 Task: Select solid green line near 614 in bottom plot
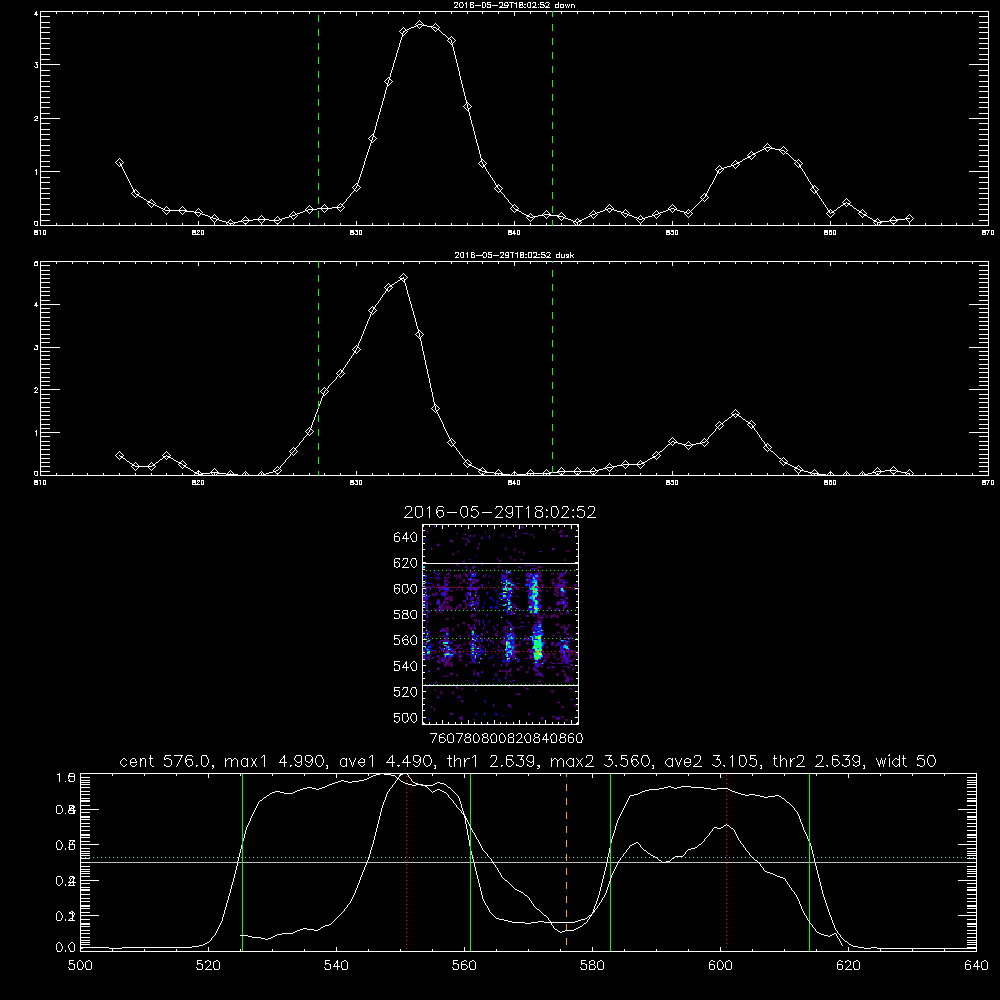[x=809, y=861]
